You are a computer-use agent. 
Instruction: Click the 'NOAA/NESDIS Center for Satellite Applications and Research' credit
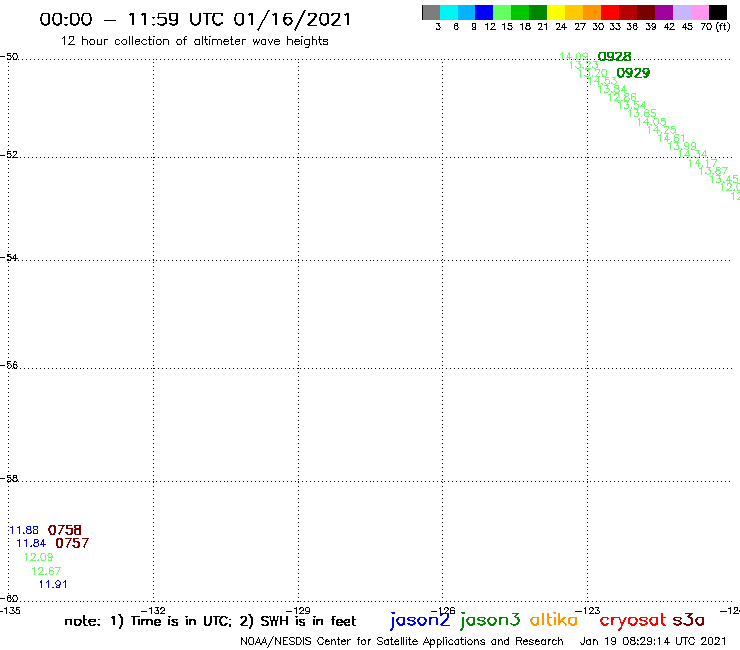402,641
